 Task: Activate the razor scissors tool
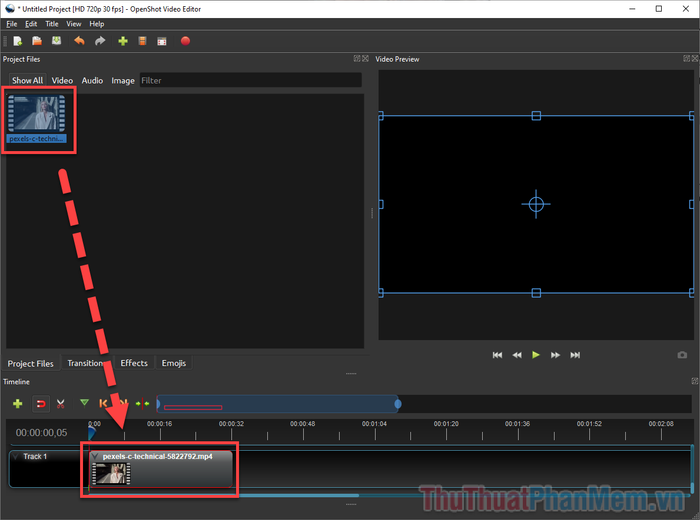(x=61, y=404)
